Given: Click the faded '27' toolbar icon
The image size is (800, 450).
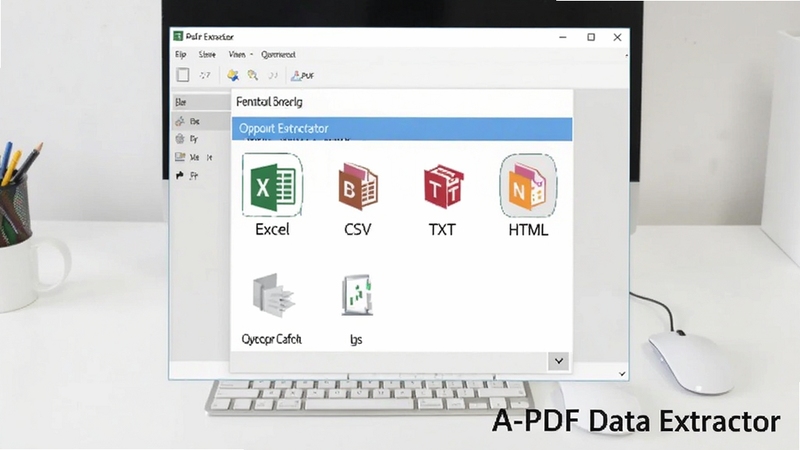Looking at the screenshot, I should [205, 76].
